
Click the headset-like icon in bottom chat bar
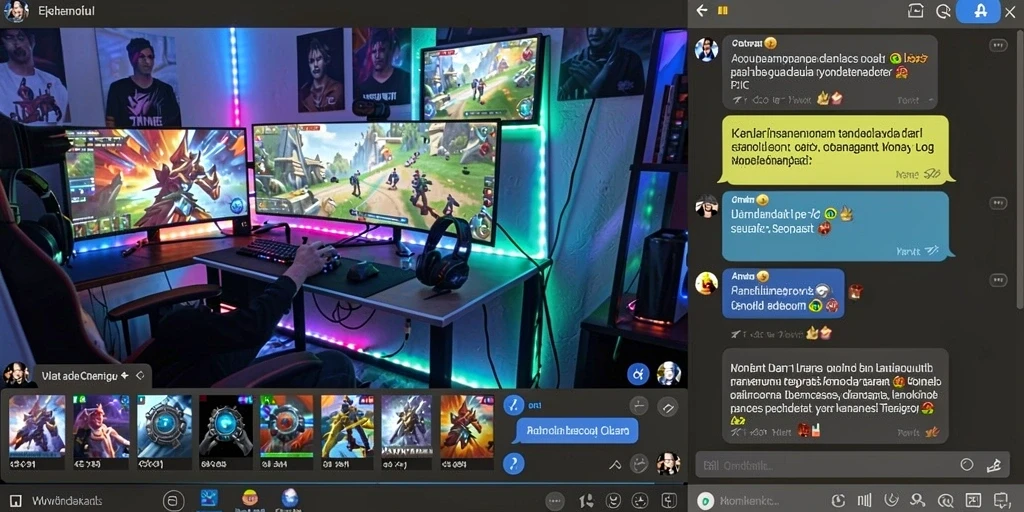891,501
